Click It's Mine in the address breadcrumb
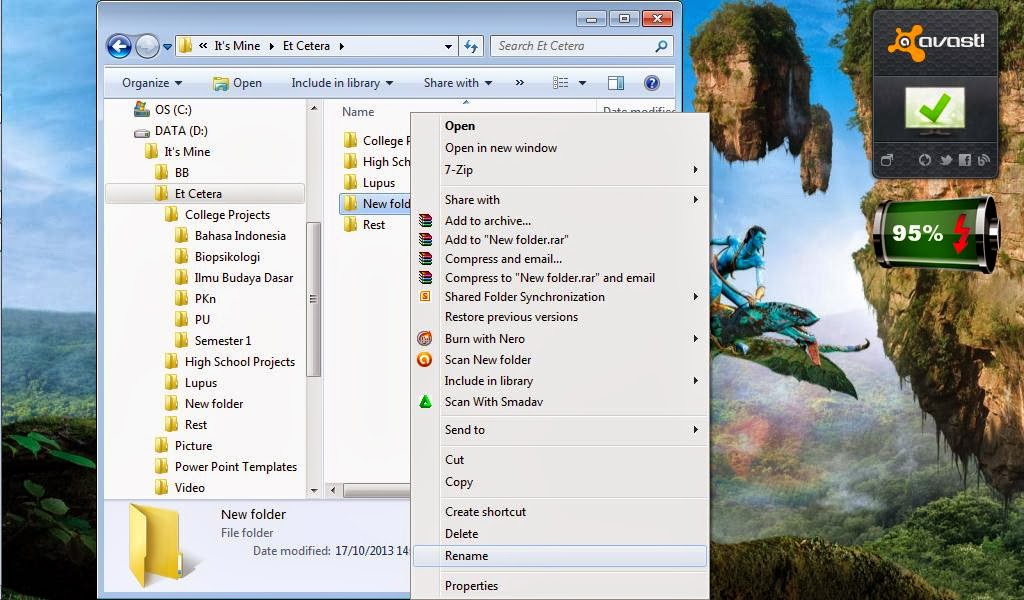 pos(237,46)
